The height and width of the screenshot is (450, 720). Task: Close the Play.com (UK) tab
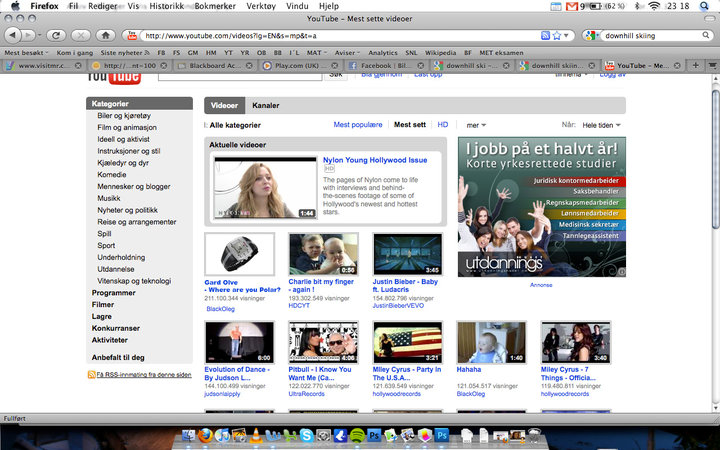pos(334,66)
